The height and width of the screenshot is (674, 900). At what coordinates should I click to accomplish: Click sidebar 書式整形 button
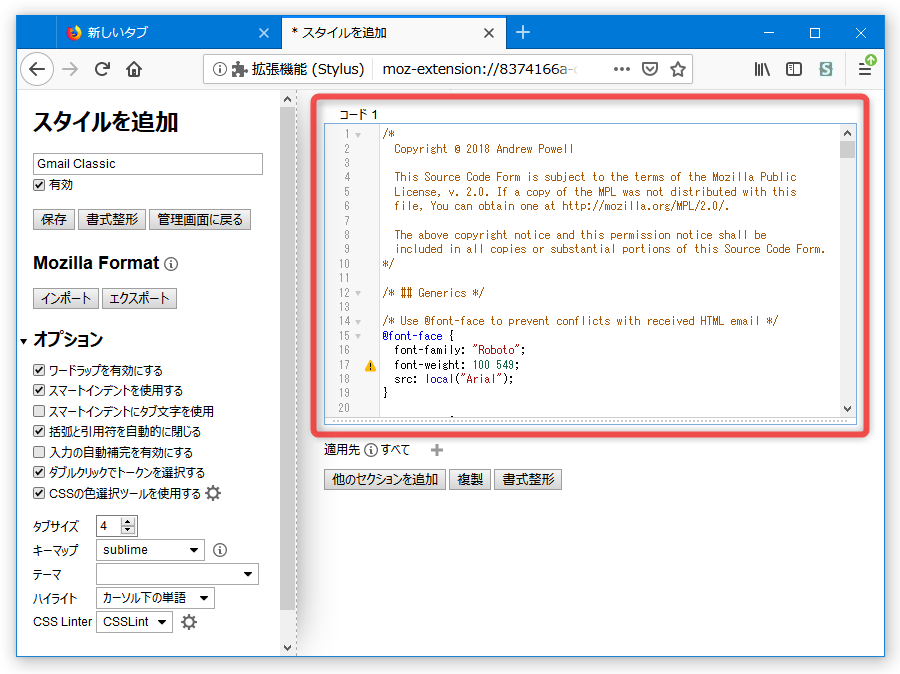click(112, 219)
